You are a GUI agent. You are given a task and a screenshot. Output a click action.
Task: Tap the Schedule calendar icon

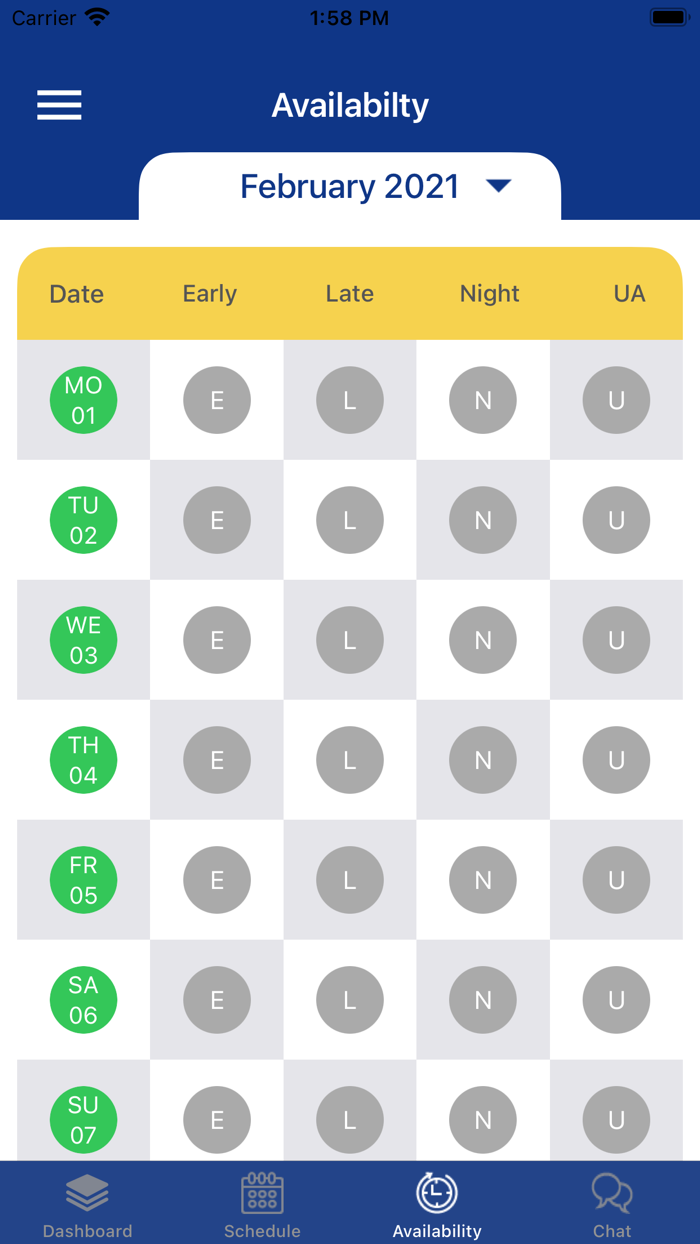[x=262, y=1192]
